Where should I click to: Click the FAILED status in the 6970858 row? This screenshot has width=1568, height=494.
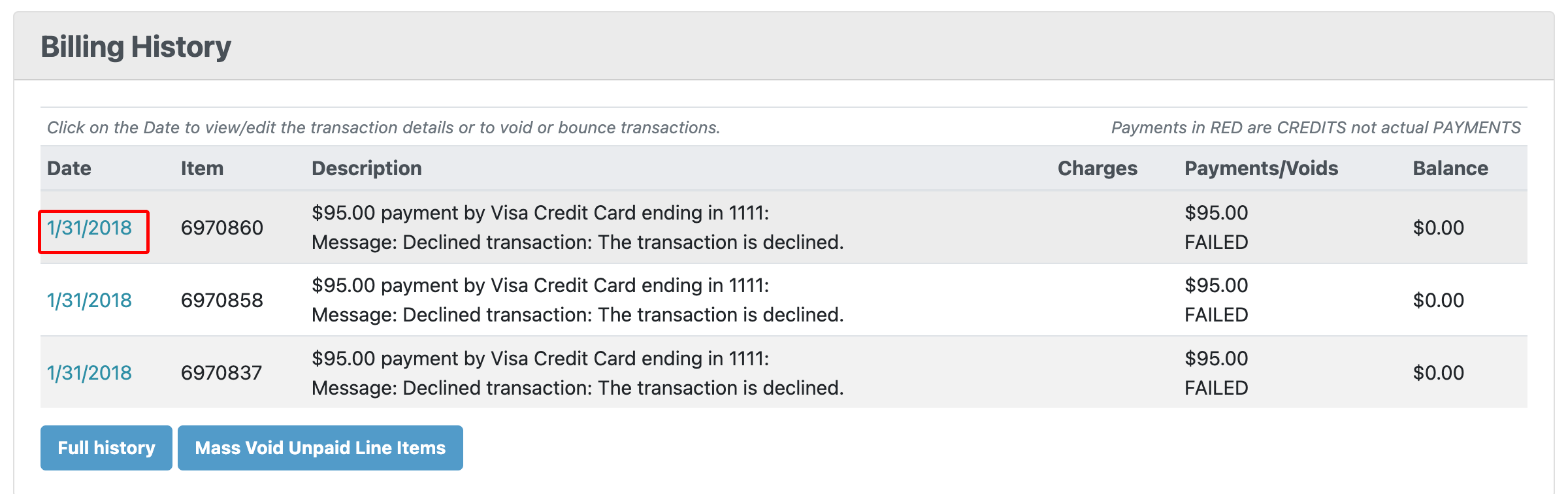coord(1217,315)
